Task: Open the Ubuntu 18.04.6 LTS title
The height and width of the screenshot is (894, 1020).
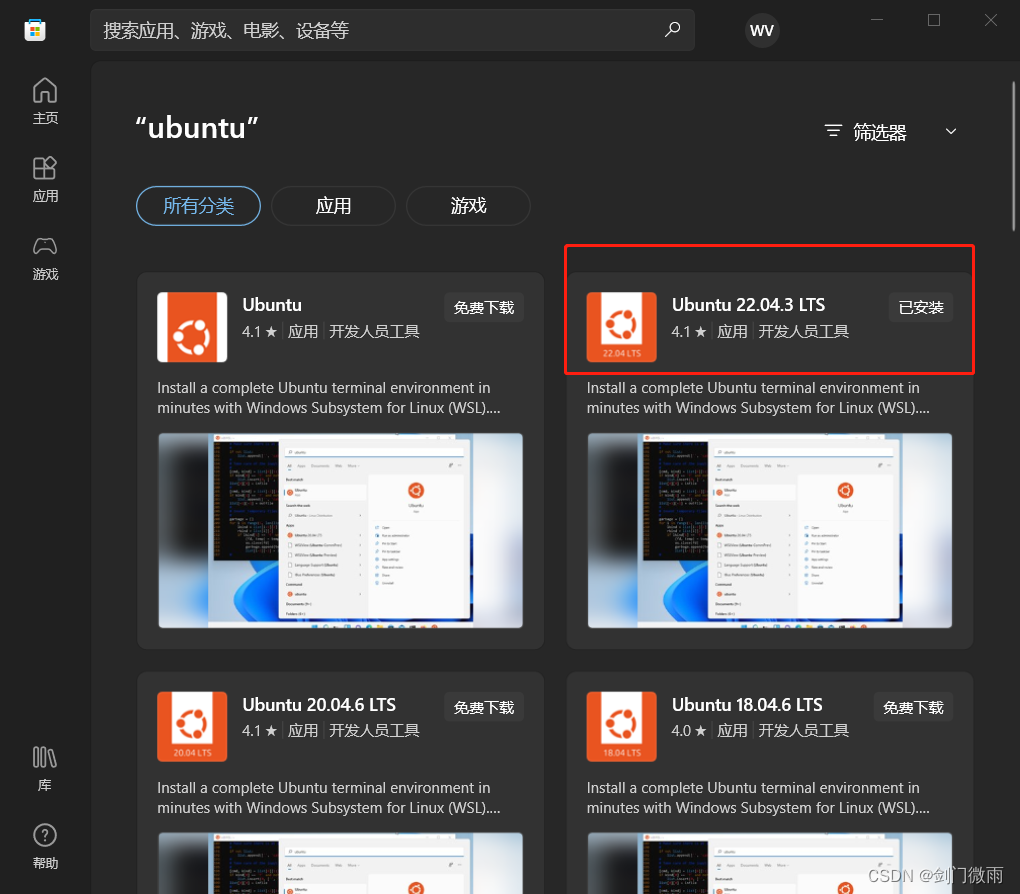Action: pos(747,705)
